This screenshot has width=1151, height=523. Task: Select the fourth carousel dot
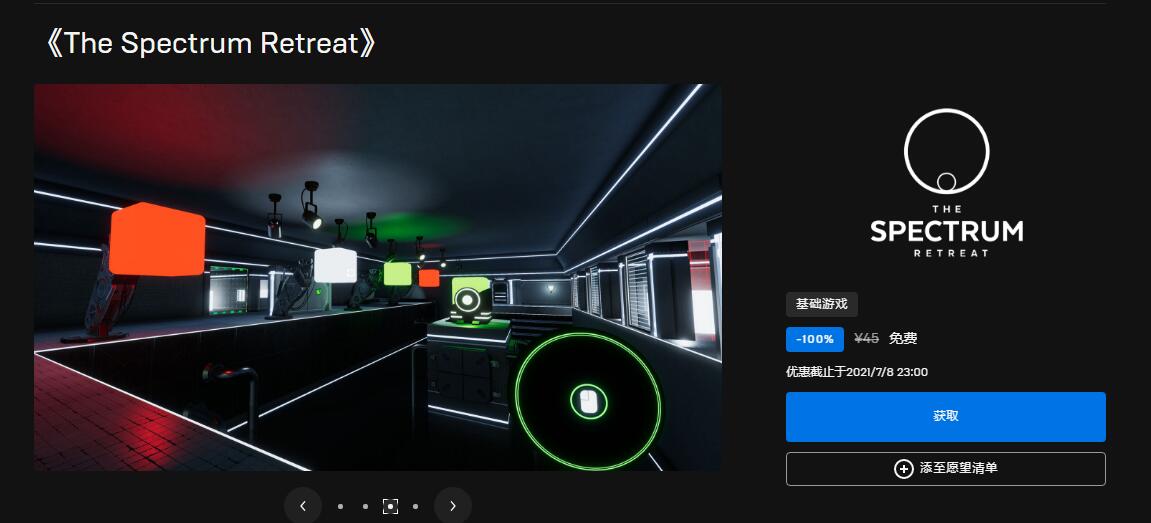(415, 506)
